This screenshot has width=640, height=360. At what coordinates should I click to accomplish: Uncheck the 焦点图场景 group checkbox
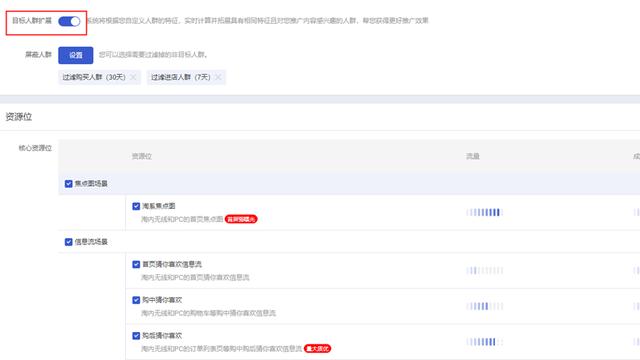[x=69, y=184]
